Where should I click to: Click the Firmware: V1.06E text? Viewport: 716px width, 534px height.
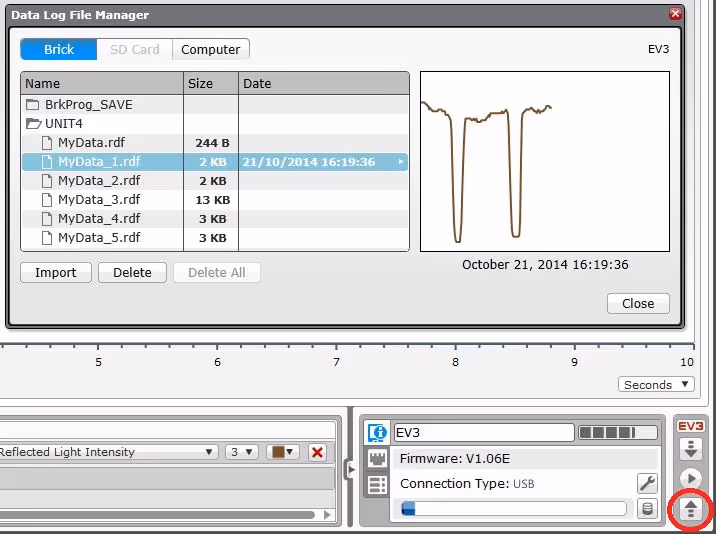455,459
